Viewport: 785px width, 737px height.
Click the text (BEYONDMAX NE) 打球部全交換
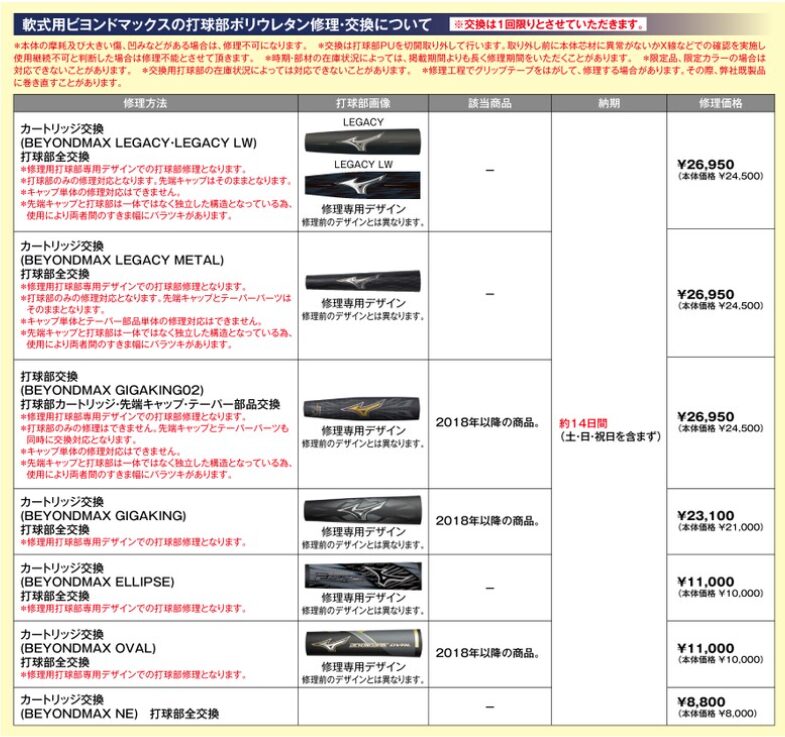point(119,713)
